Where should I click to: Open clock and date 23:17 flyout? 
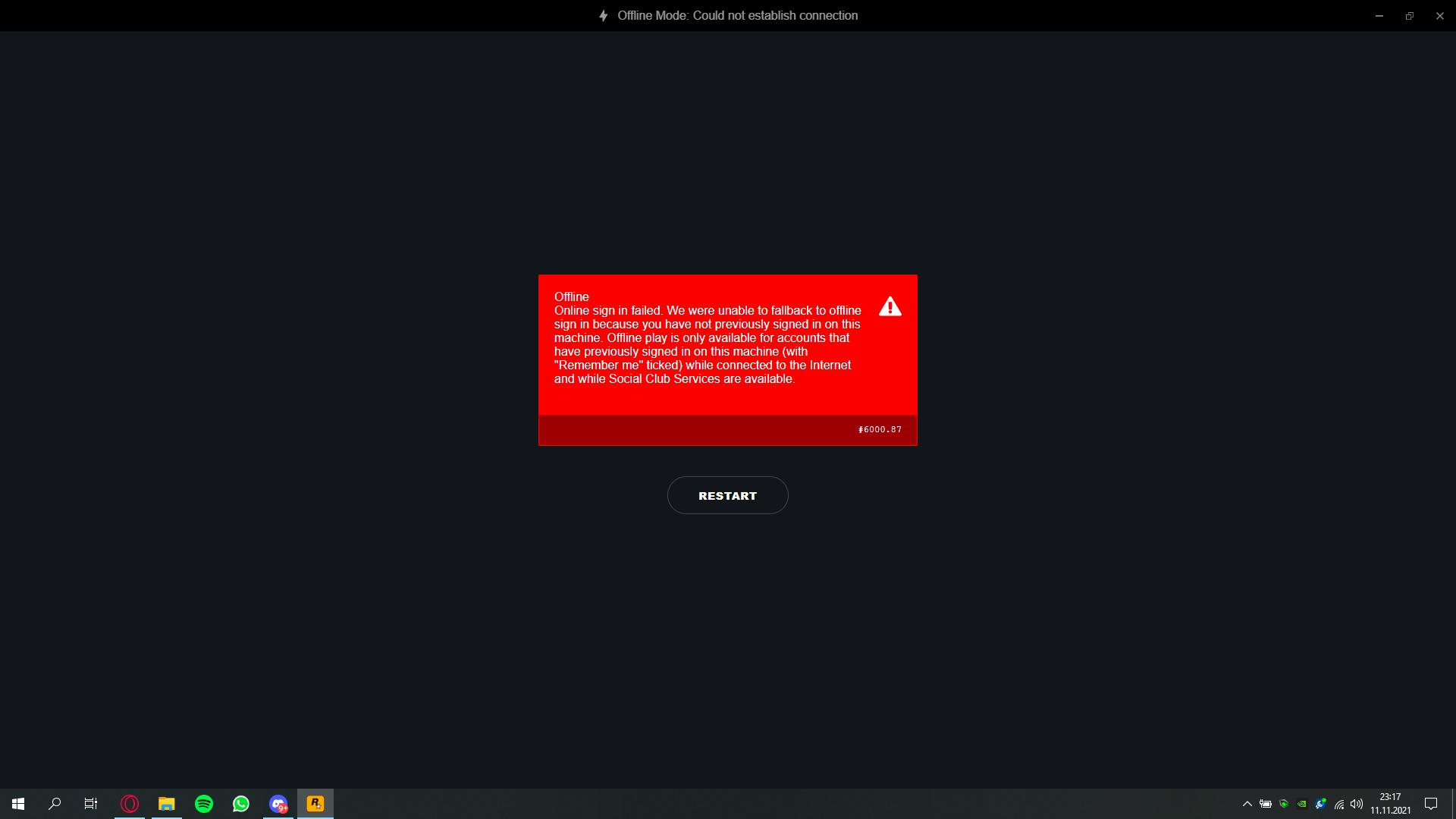point(1390,803)
